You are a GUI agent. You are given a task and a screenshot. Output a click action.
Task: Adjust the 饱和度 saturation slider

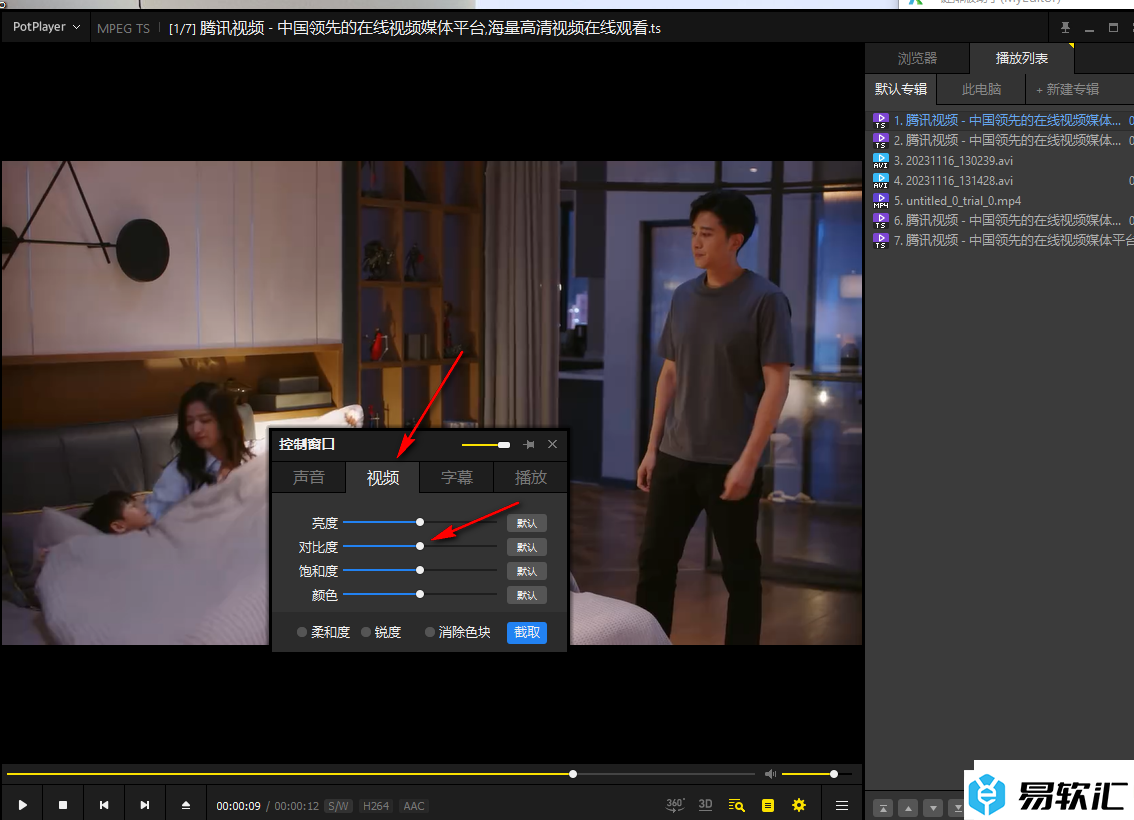pyautogui.click(x=419, y=571)
